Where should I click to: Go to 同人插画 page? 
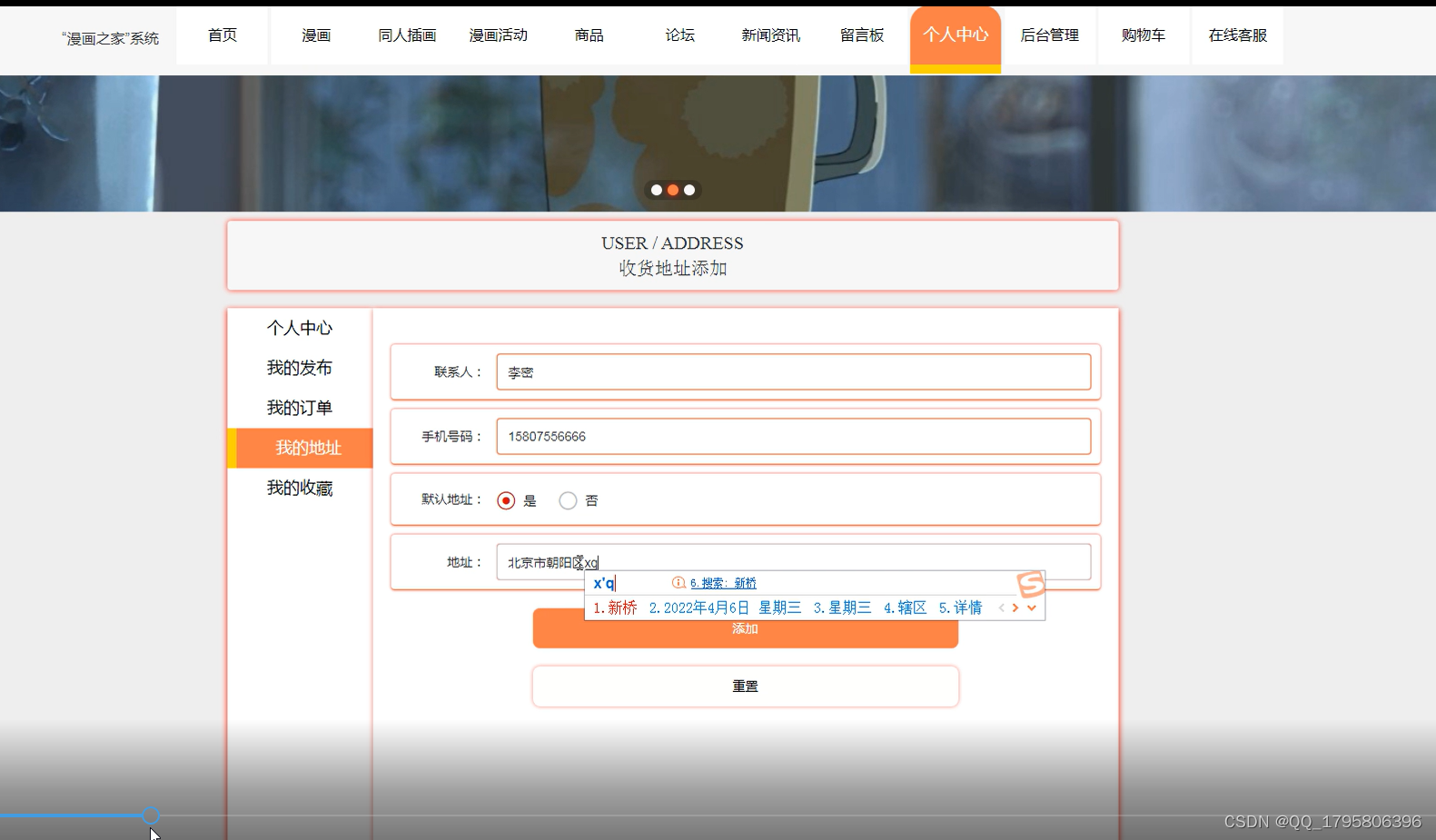[407, 35]
